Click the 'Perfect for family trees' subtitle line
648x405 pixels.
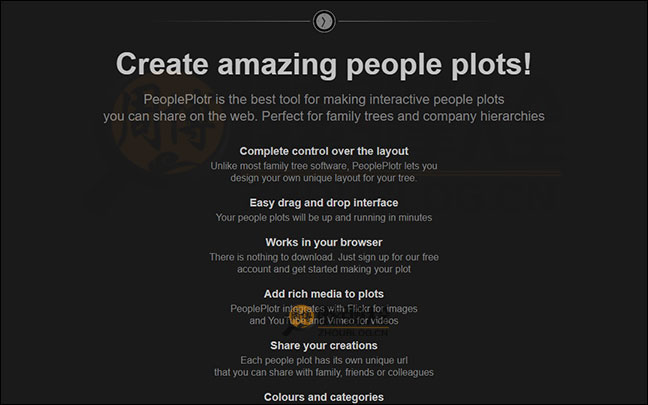pyautogui.click(x=324, y=116)
